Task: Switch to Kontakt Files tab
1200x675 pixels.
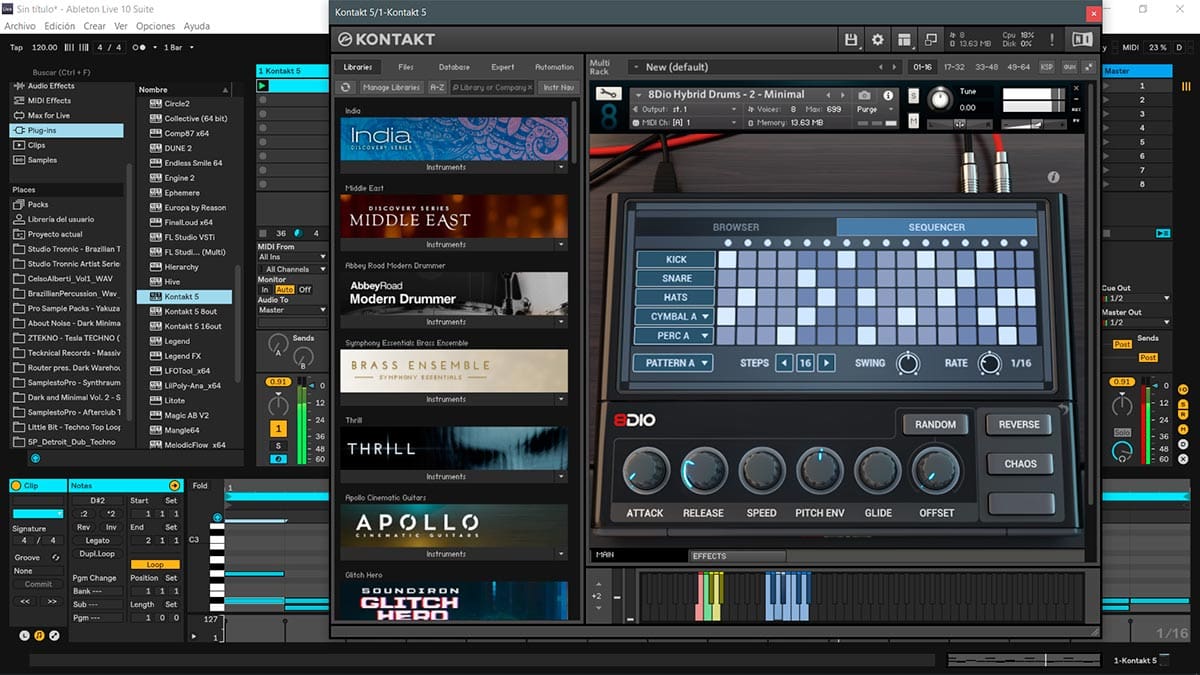Action: 406,67
